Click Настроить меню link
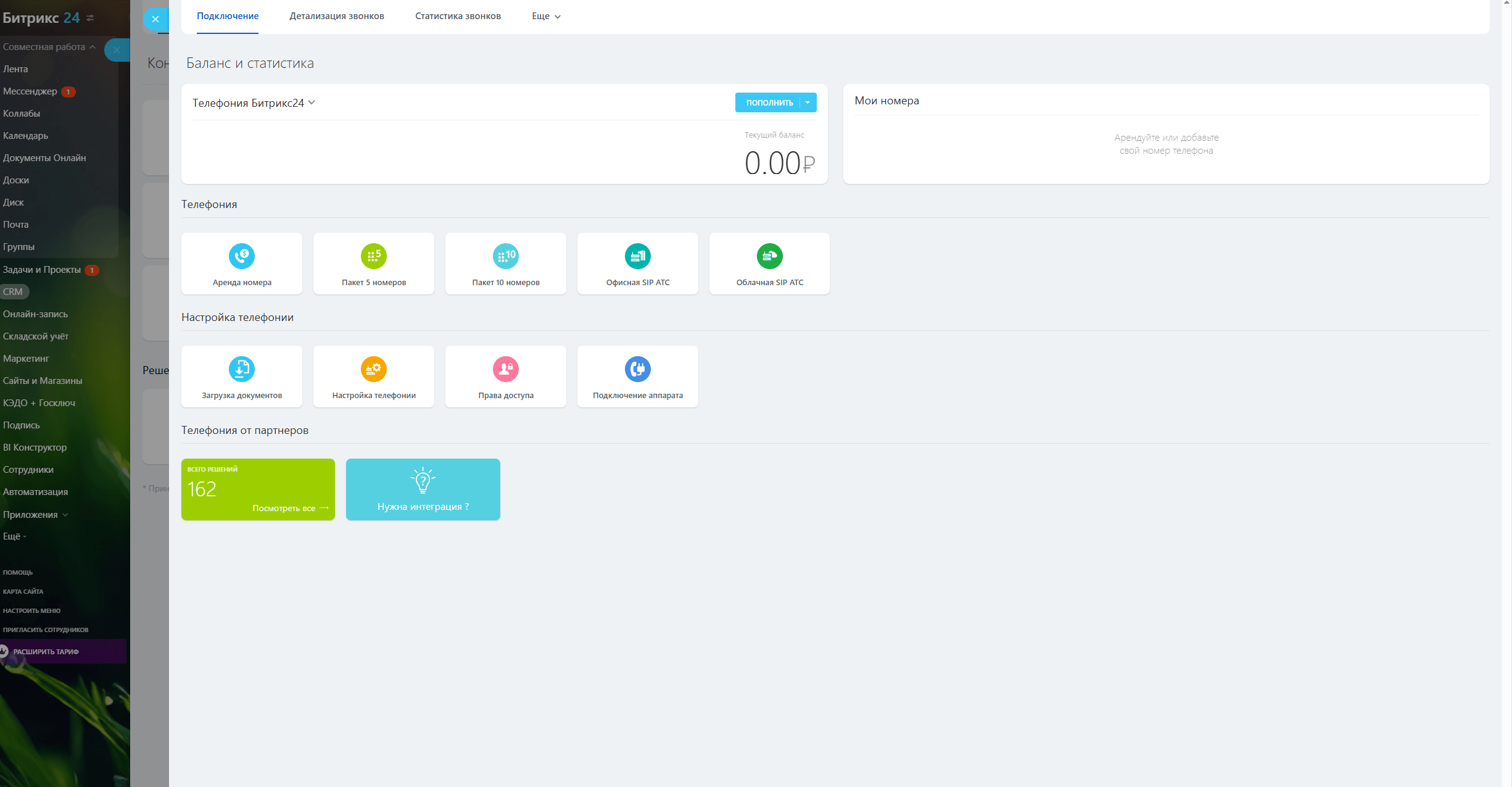The height and width of the screenshot is (787, 1512). pos(31,610)
